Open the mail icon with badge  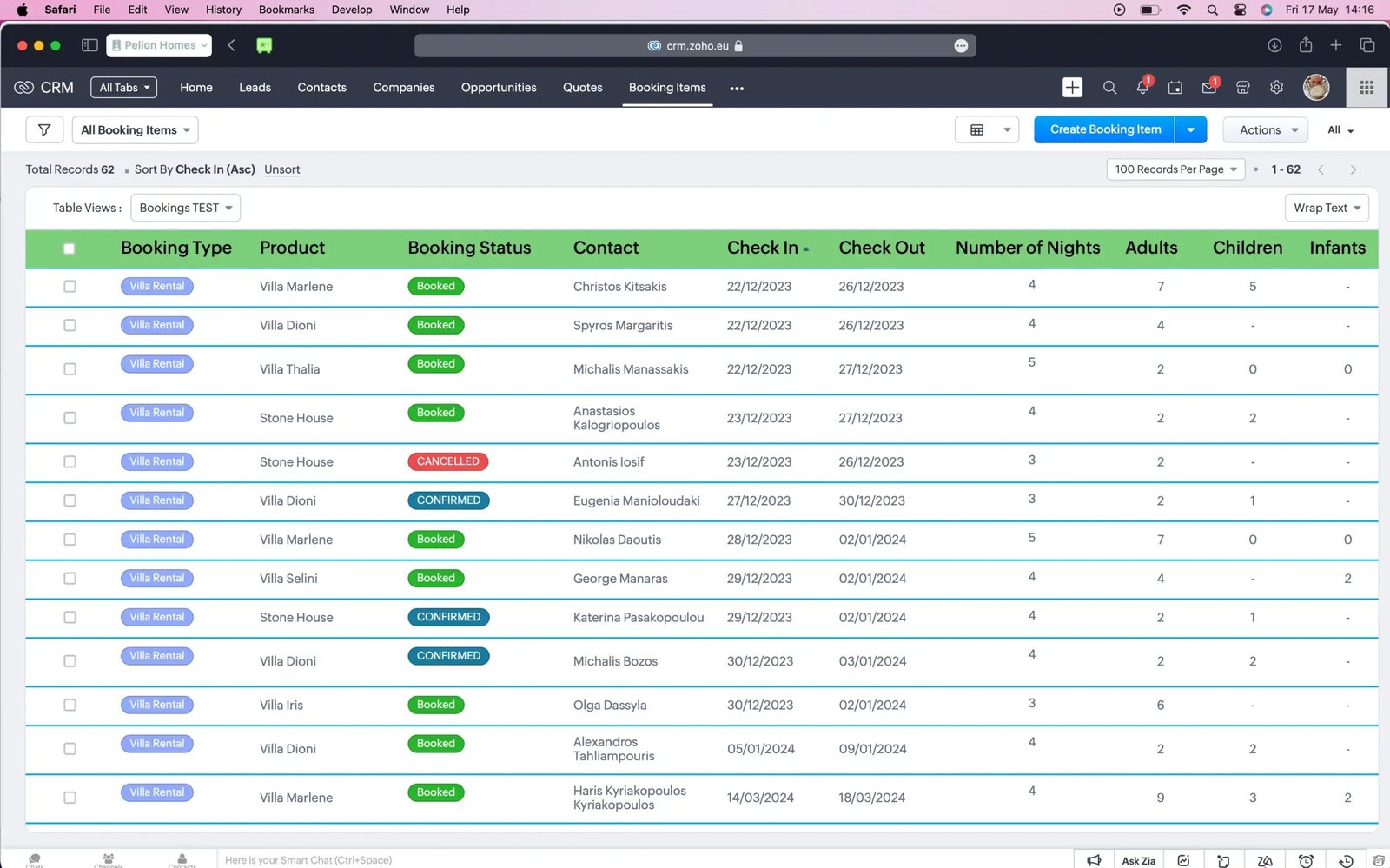pos(1208,88)
